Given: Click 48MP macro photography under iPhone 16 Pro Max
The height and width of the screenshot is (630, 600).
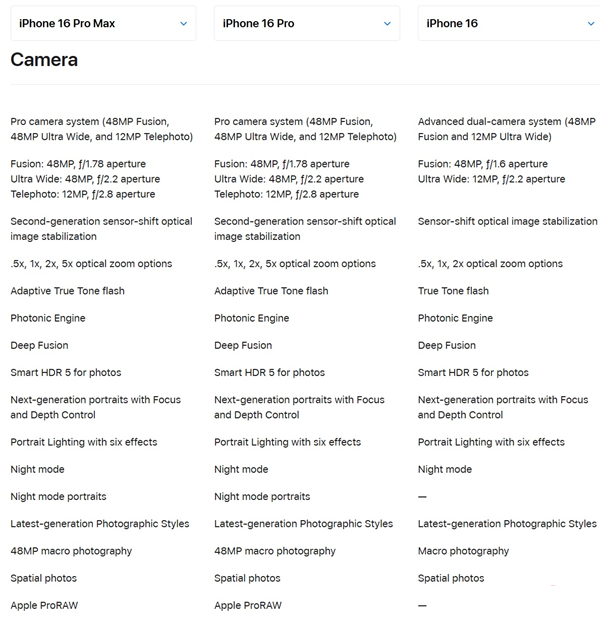Looking at the screenshot, I should coord(71,551).
